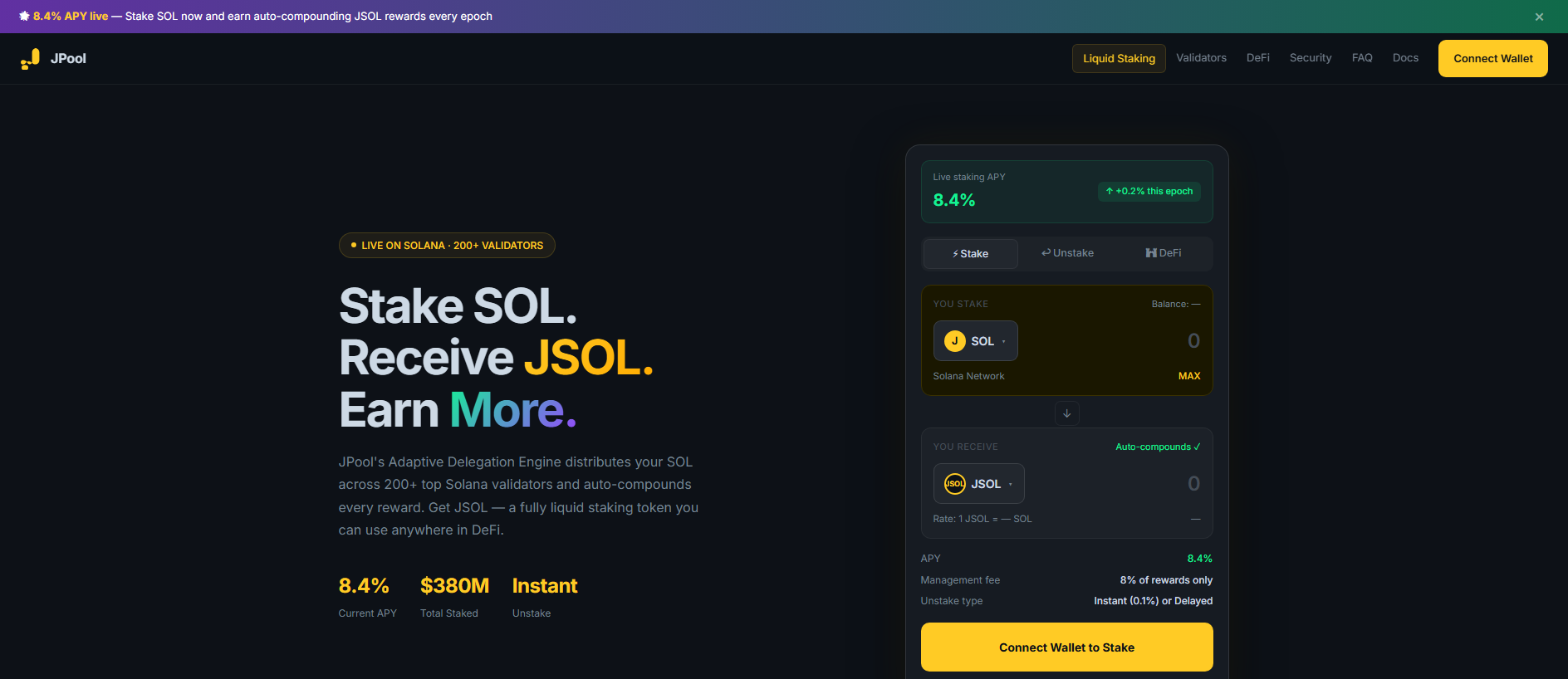Click the JSOL token coin icon

tap(955, 484)
